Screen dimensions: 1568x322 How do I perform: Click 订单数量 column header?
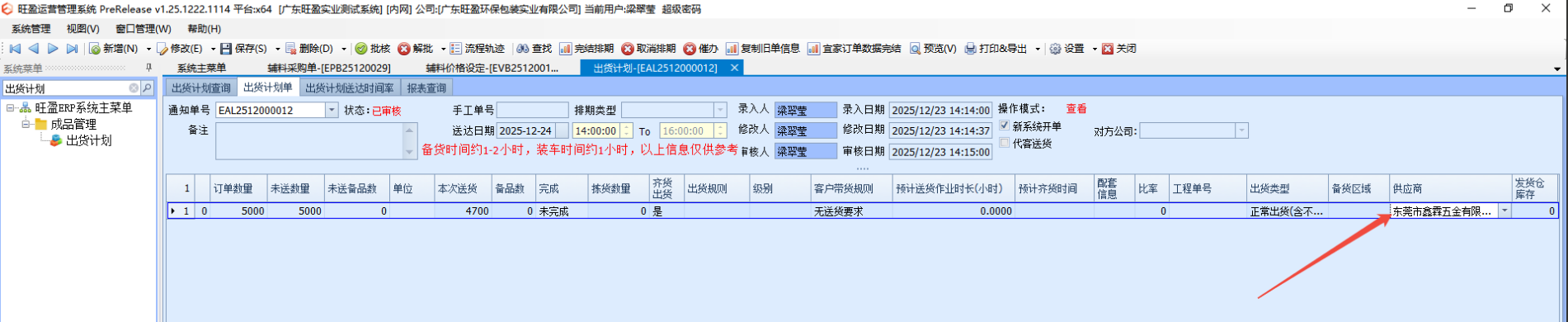click(x=238, y=188)
